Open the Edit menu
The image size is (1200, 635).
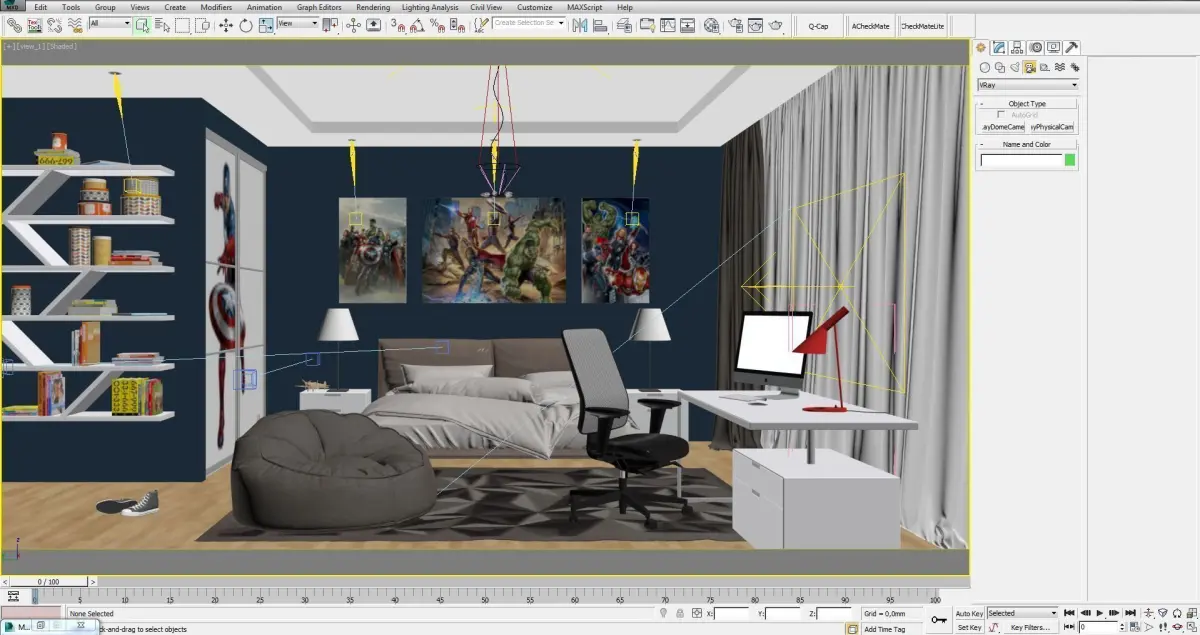pyautogui.click(x=41, y=7)
